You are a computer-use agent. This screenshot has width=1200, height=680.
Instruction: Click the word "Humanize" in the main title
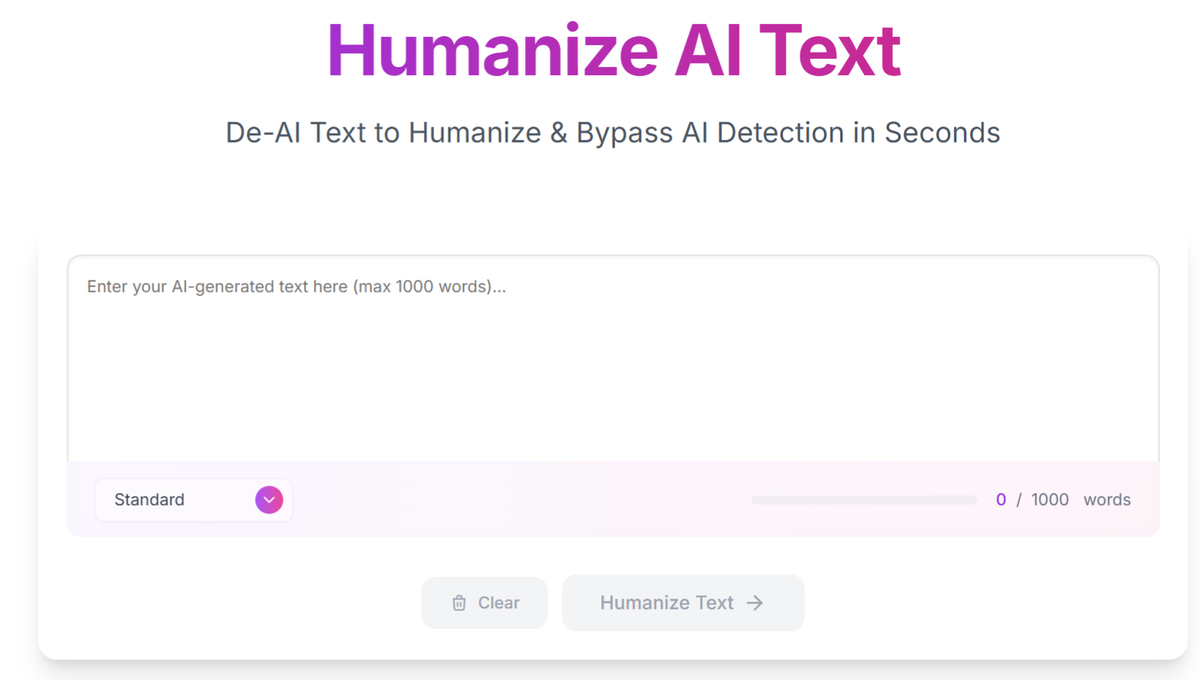(x=492, y=50)
